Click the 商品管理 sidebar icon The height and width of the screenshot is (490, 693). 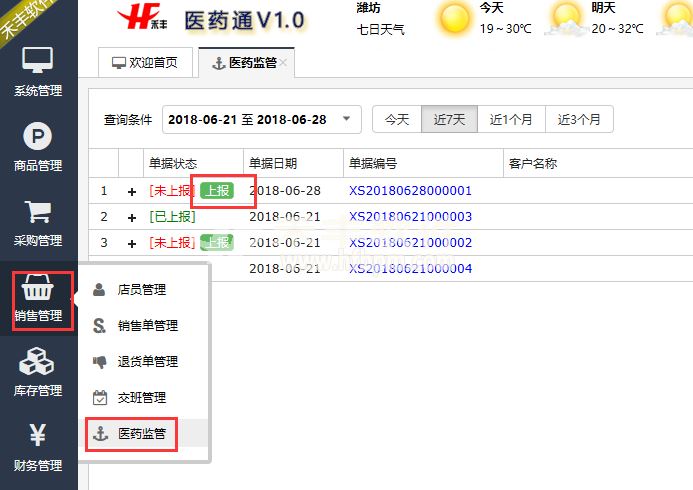click(x=37, y=136)
